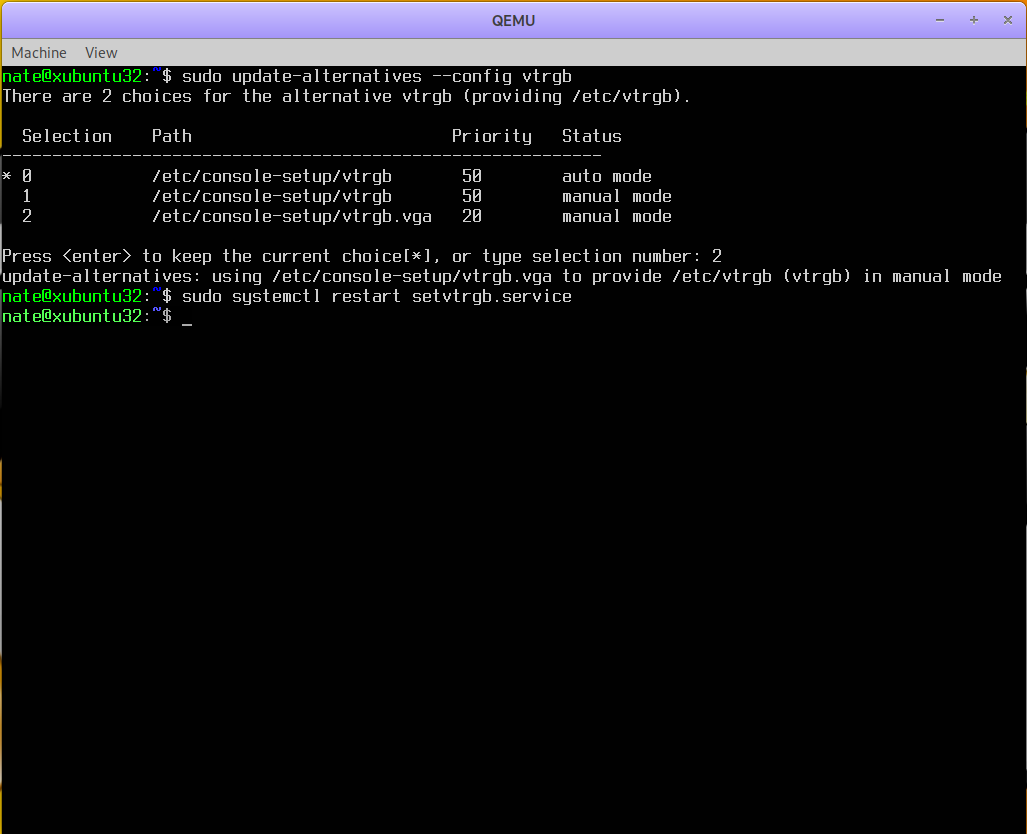The image size is (1027, 834).
Task: Click the systemctl restart setvtrgb.service command
Action: 376,297
